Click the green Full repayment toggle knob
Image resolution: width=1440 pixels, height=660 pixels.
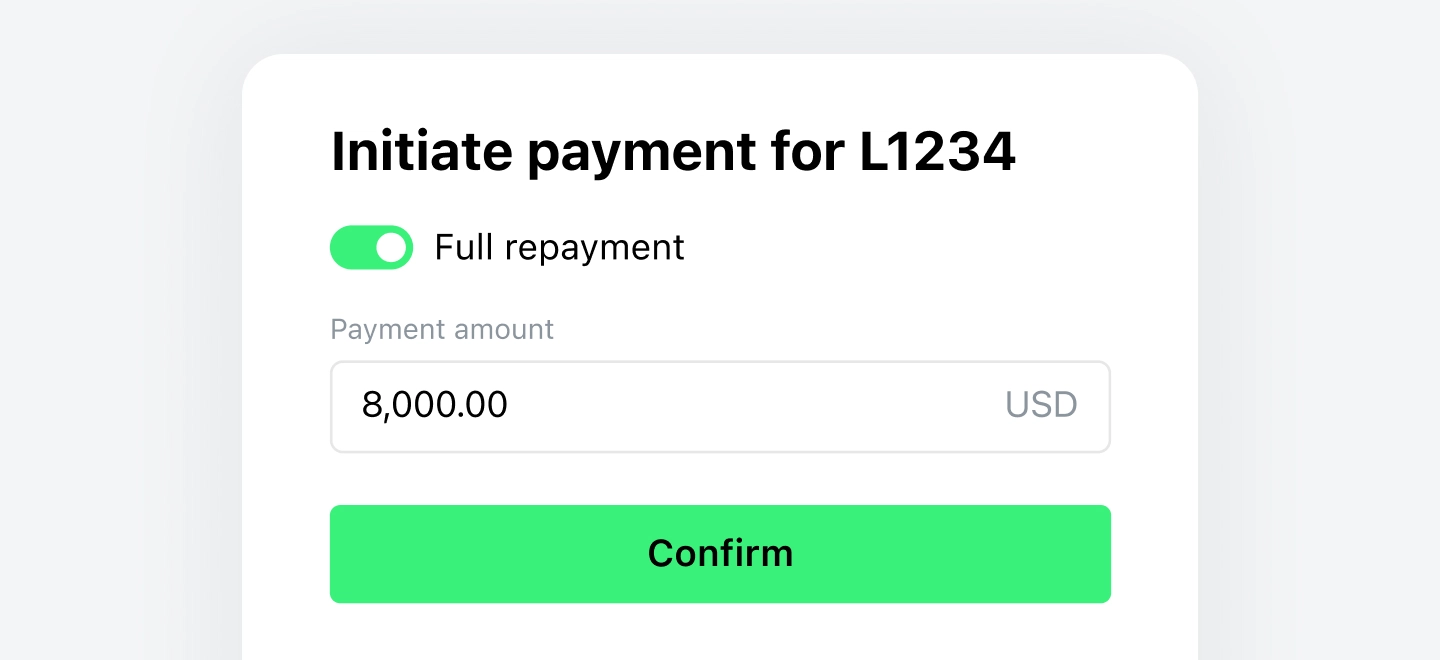(390, 247)
